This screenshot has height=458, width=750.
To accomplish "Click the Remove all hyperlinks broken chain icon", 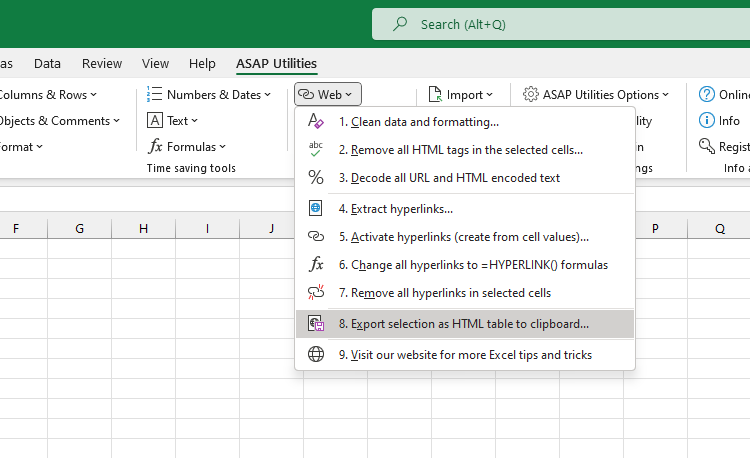I will tap(316, 292).
